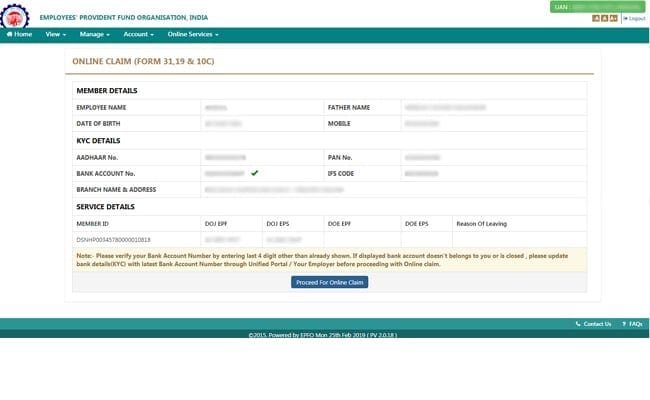
Task: Click the Home icon in navigation bar
Action: pos(9,34)
